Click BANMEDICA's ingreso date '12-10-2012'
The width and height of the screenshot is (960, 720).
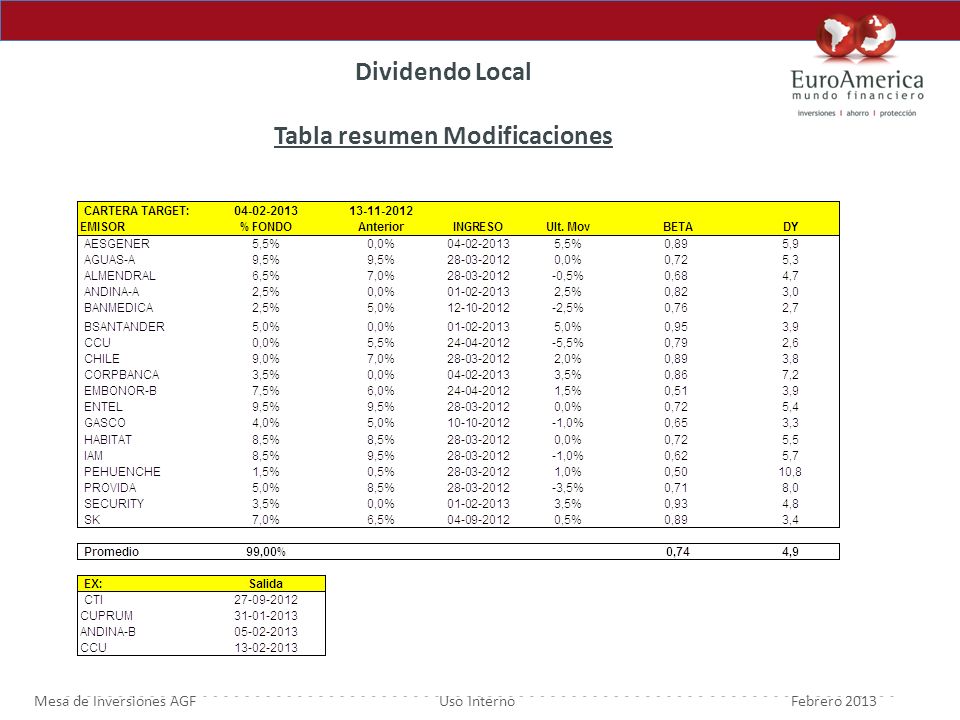478,307
